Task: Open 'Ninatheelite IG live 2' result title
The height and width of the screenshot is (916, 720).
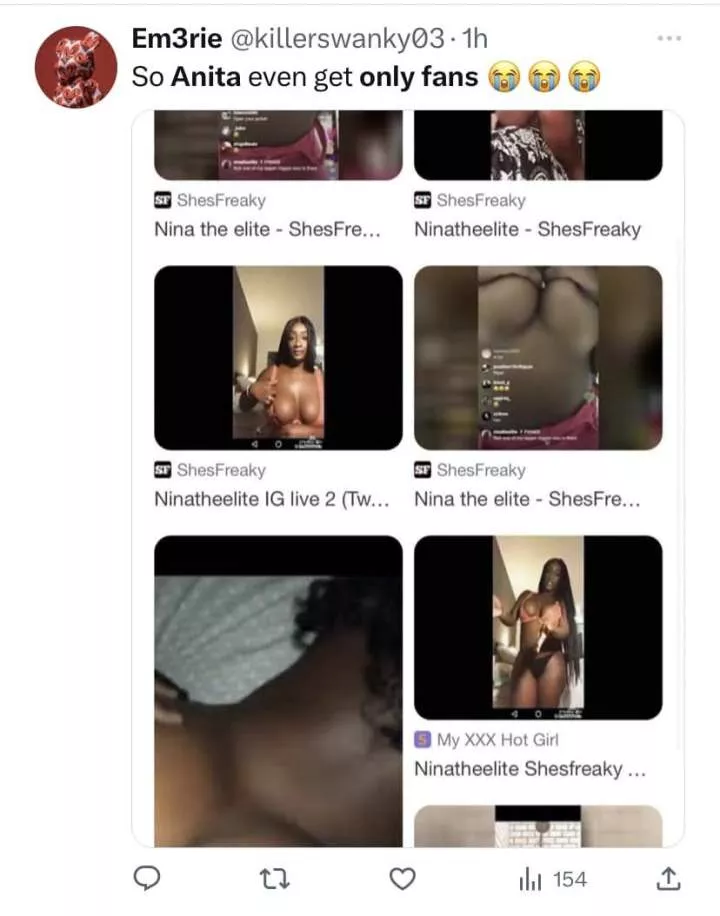Action: point(272,499)
